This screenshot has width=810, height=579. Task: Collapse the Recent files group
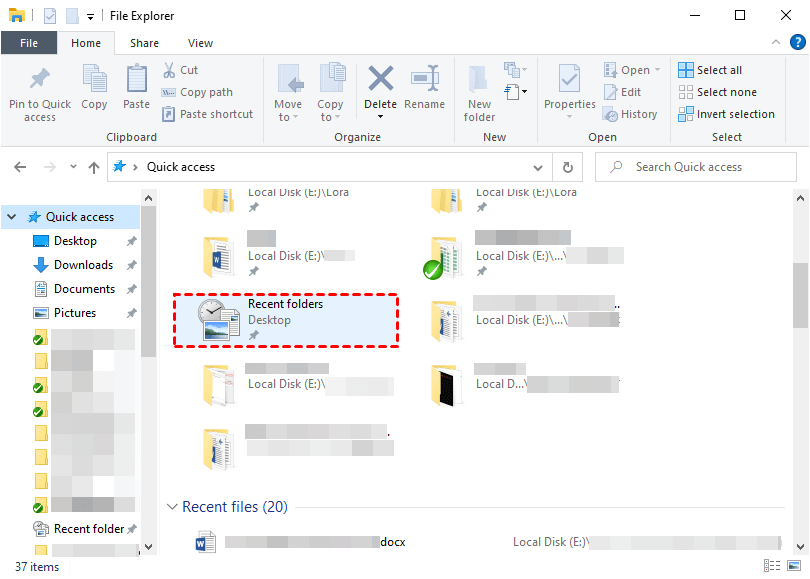pyautogui.click(x=173, y=507)
